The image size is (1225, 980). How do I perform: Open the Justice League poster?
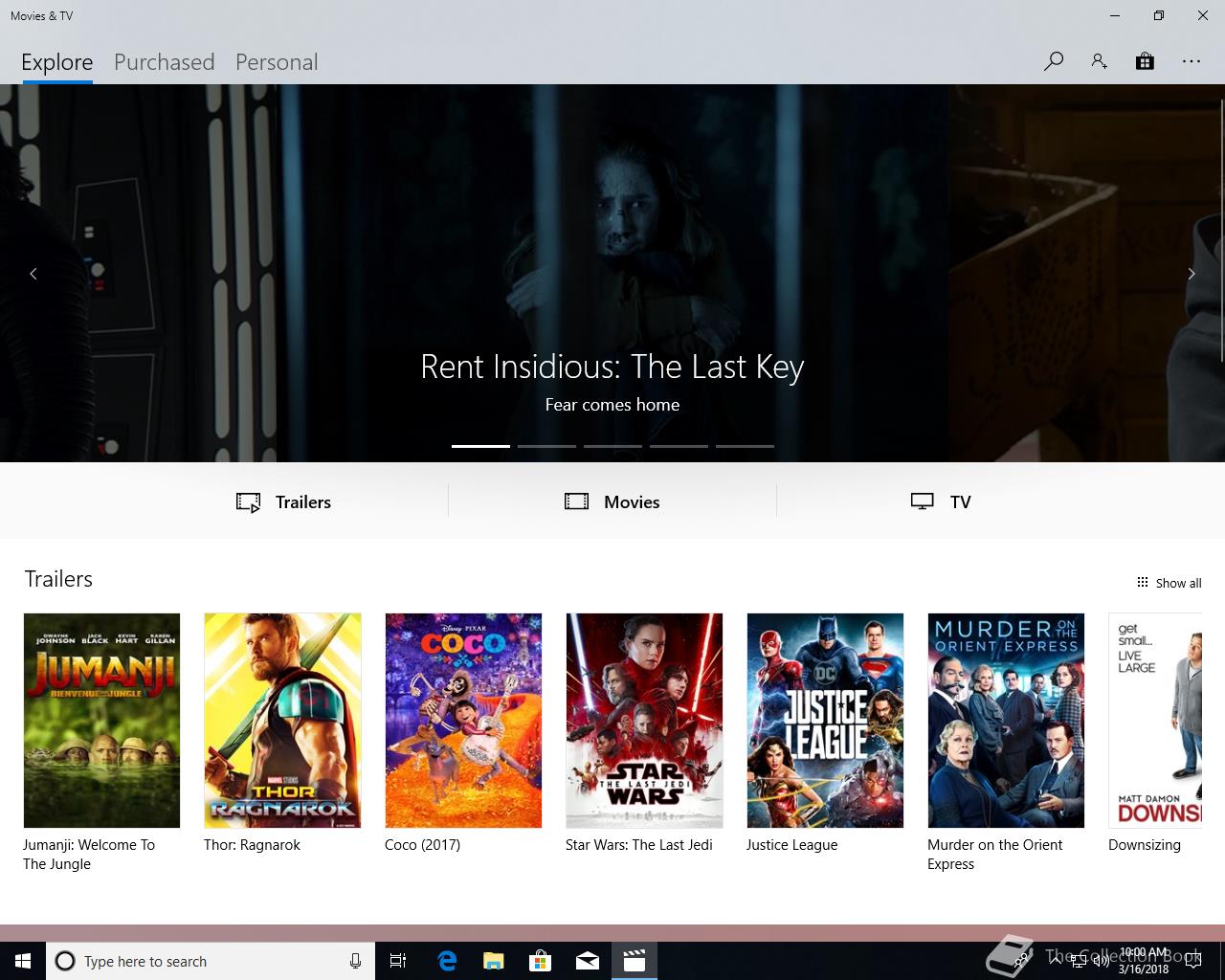[x=825, y=721]
